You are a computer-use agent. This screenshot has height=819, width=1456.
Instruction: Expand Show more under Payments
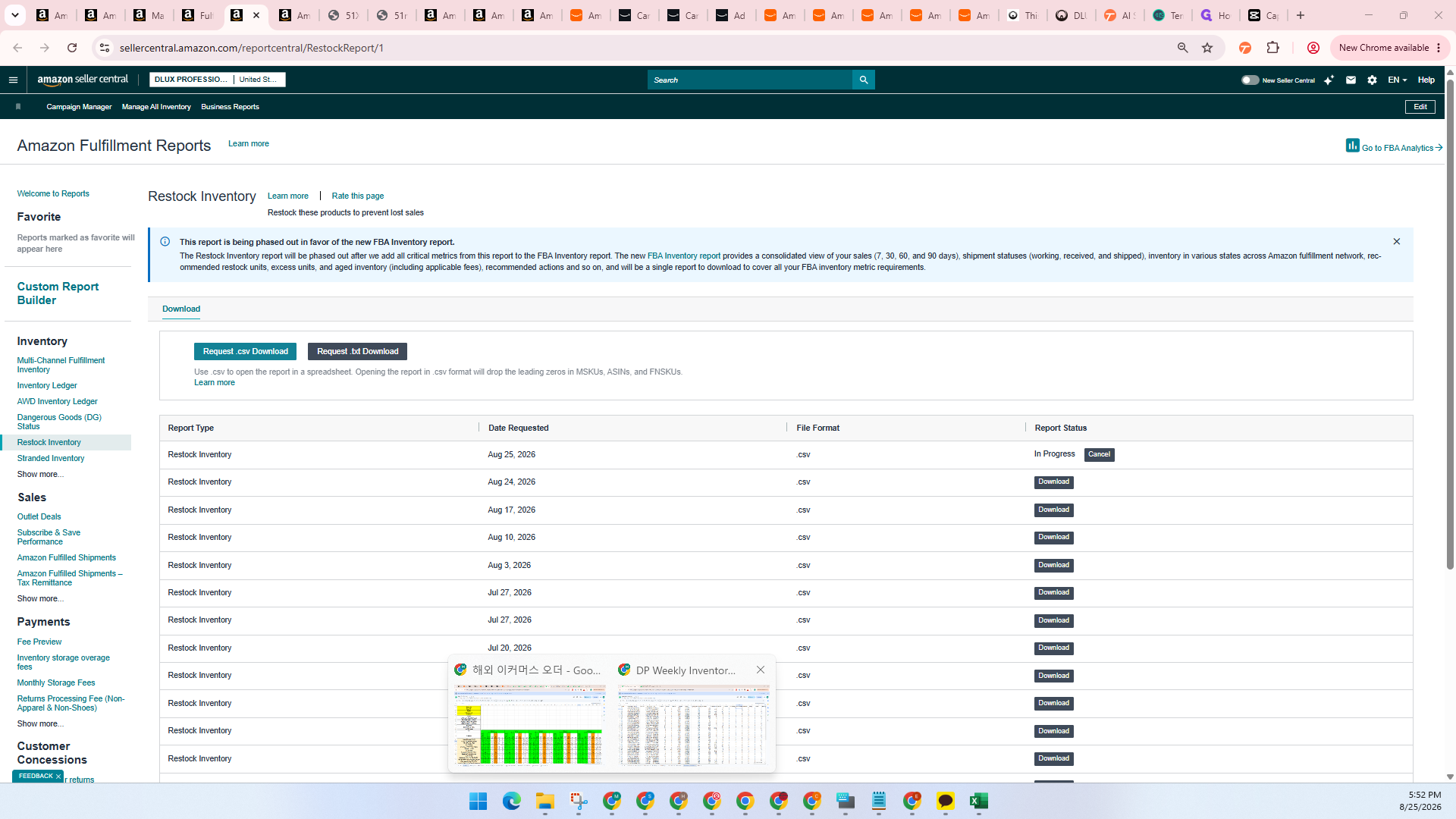[x=40, y=723]
